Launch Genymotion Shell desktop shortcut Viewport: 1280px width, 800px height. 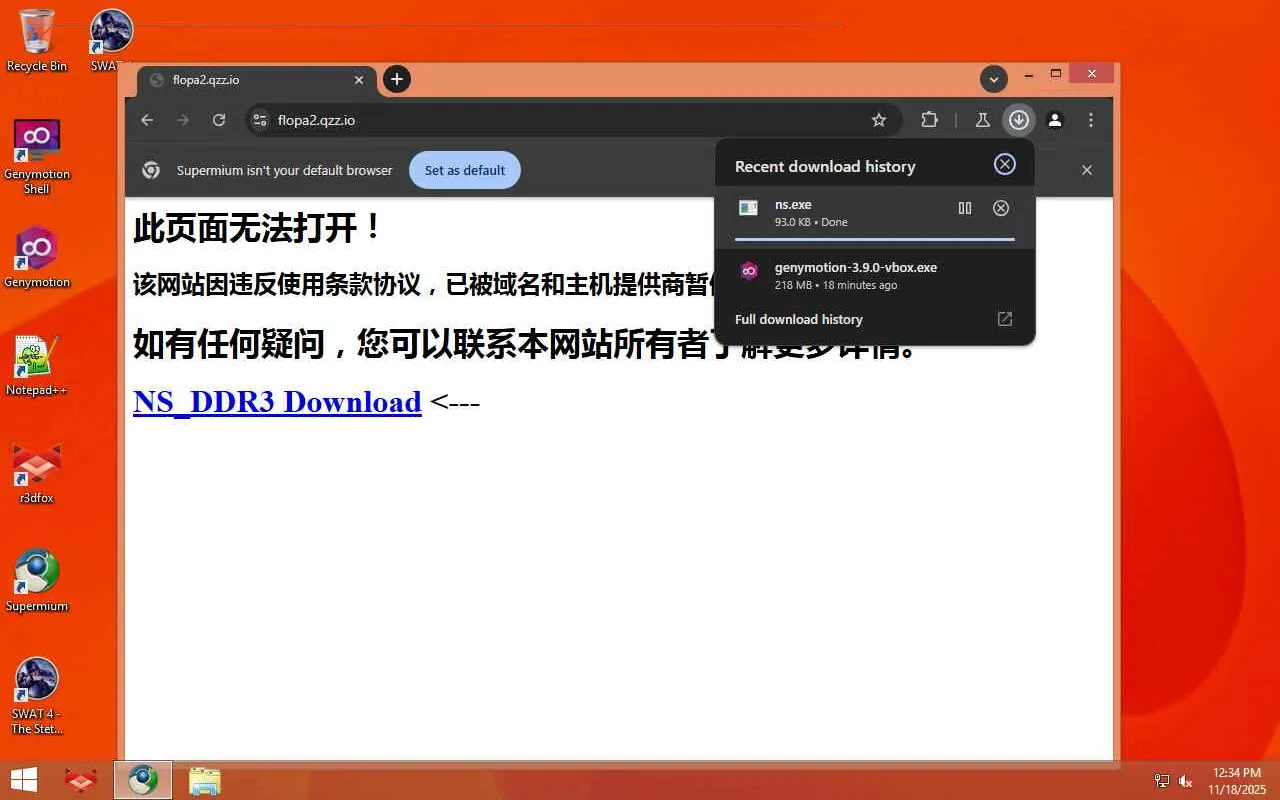(37, 157)
